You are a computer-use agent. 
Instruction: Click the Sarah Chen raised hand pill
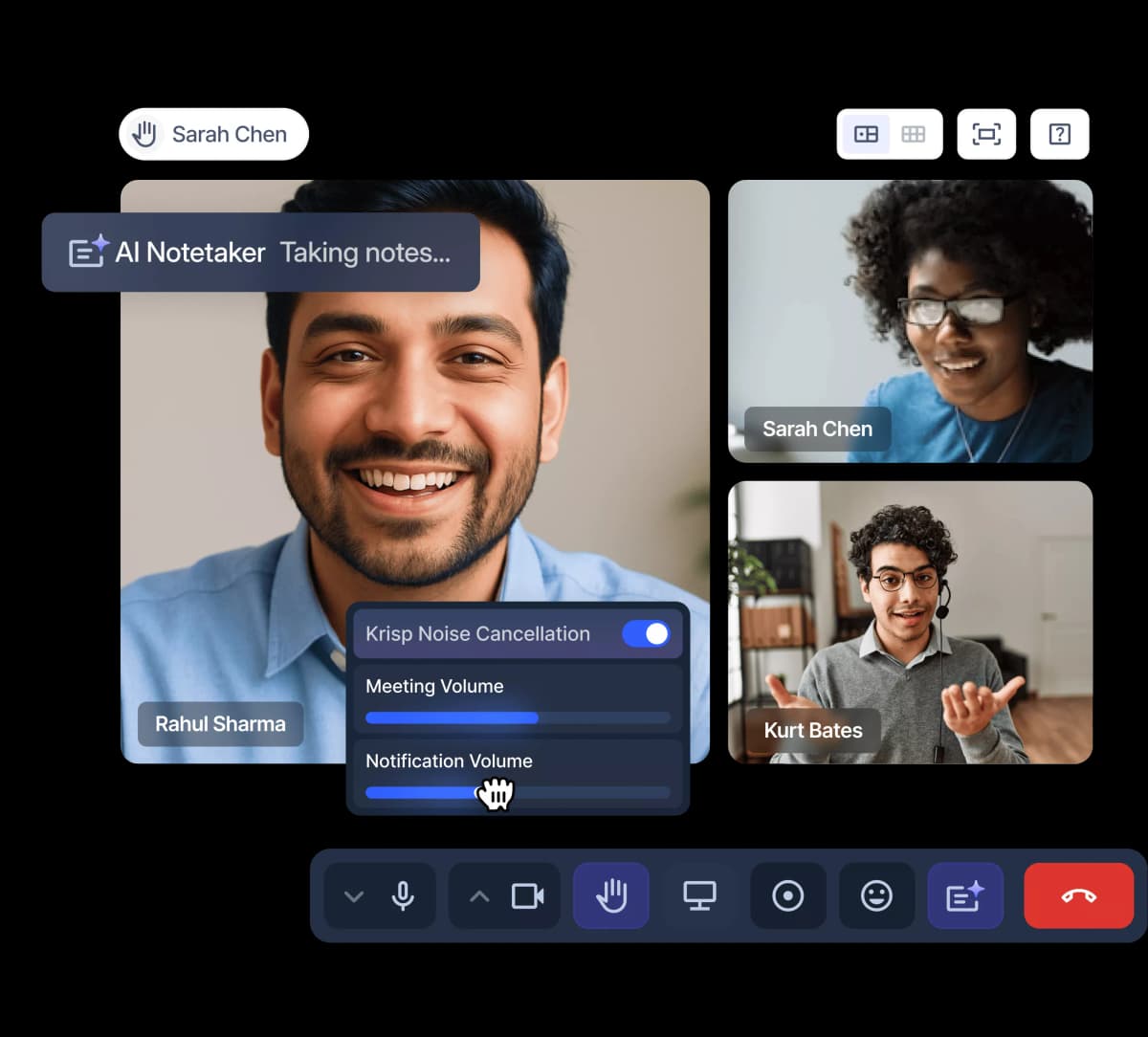point(213,134)
